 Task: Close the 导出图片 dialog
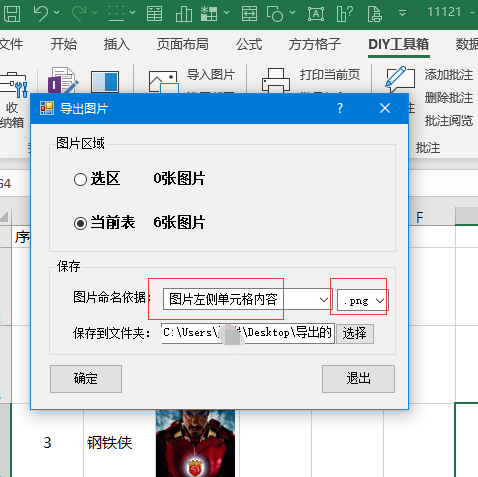pyautogui.click(x=385, y=108)
